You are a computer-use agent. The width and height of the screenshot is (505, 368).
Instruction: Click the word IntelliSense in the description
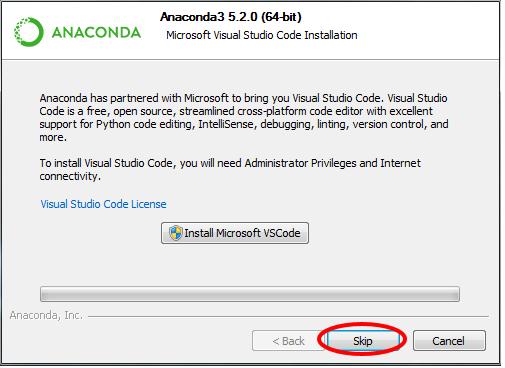tap(226, 124)
